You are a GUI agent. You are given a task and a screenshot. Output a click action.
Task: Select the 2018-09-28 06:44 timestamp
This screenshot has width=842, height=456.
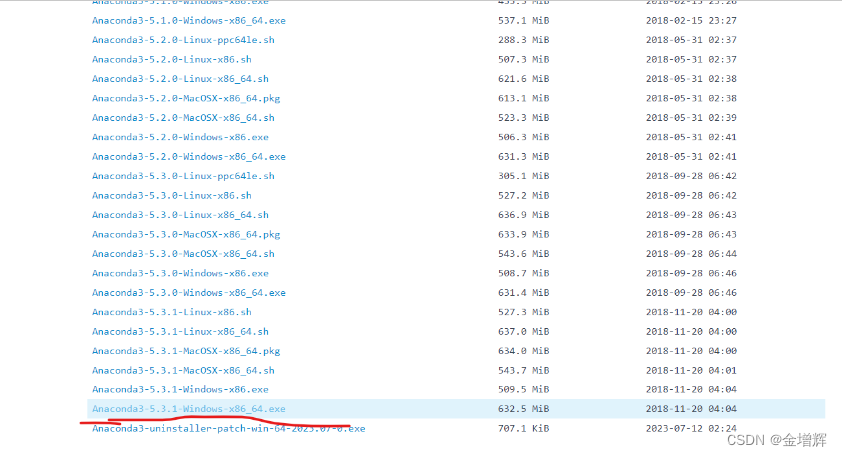pyautogui.click(x=691, y=254)
